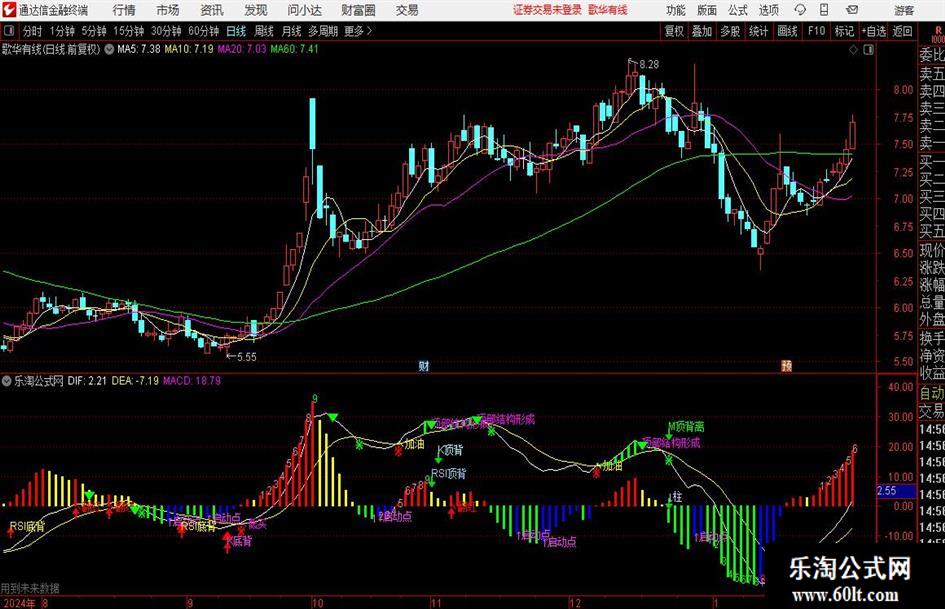Open the 乐淘公式网 indicator dropdown circle
Screen dimensions: 945x609
(x=7, y=381)
